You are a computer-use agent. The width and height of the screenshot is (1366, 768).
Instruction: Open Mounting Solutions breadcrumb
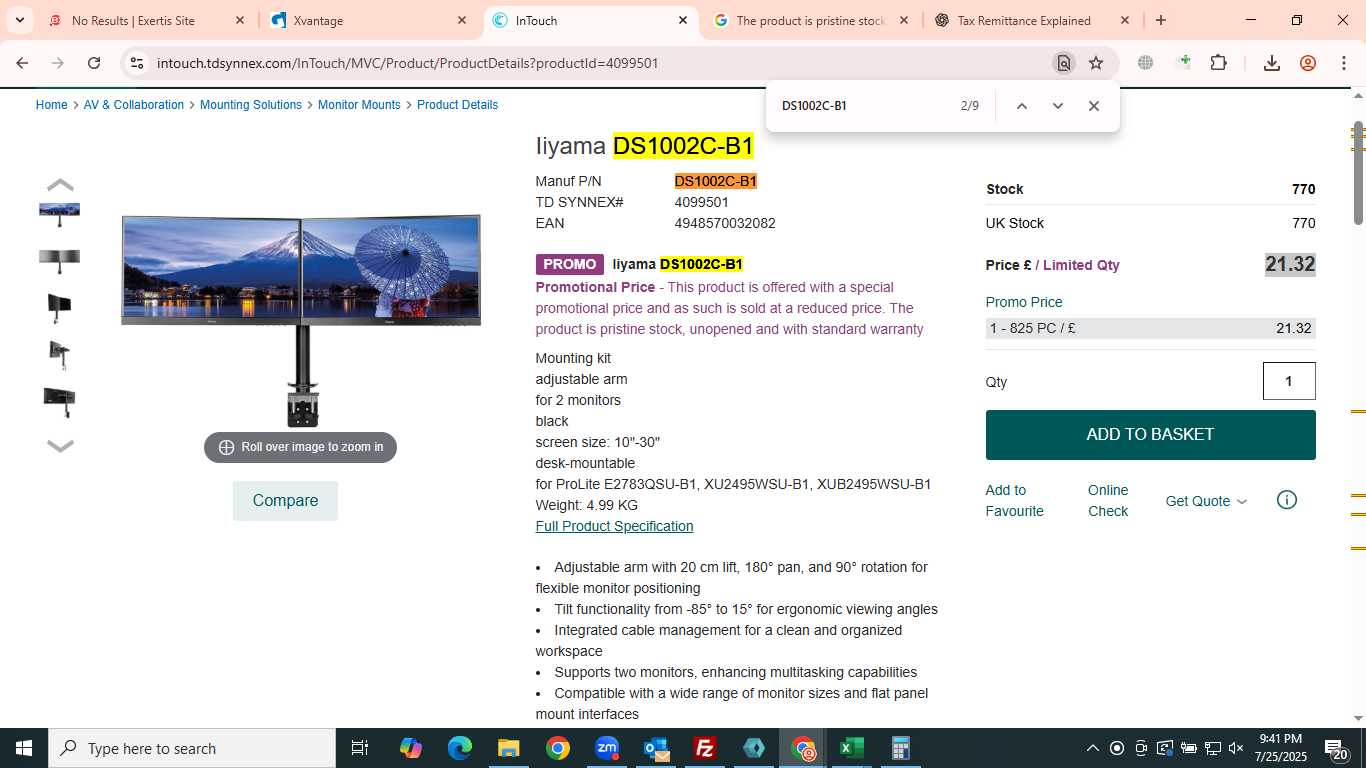pos(251,105)
